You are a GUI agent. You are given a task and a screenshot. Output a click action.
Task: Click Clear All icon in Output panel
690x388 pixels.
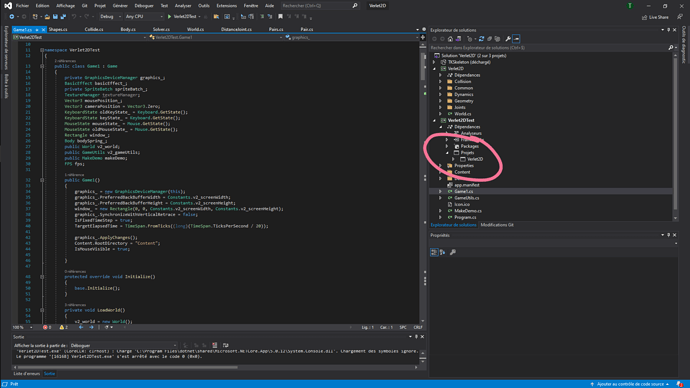(x=215, y=345)
